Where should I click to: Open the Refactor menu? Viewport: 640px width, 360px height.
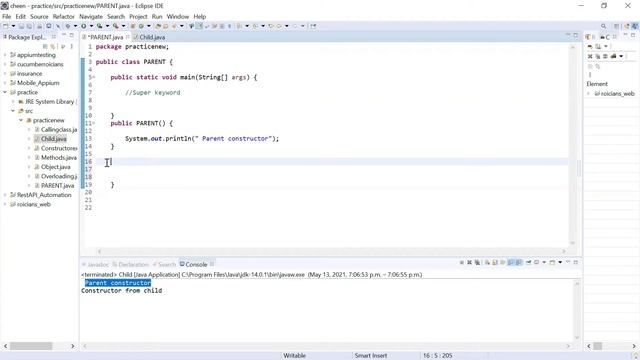(x=64, y=16)
